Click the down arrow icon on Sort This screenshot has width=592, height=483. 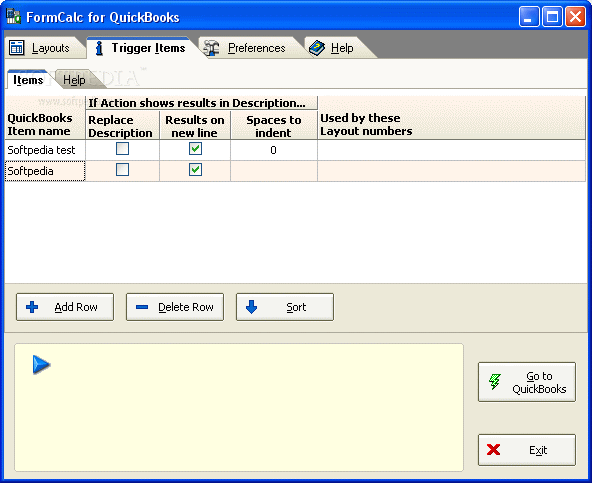(251, 307)
